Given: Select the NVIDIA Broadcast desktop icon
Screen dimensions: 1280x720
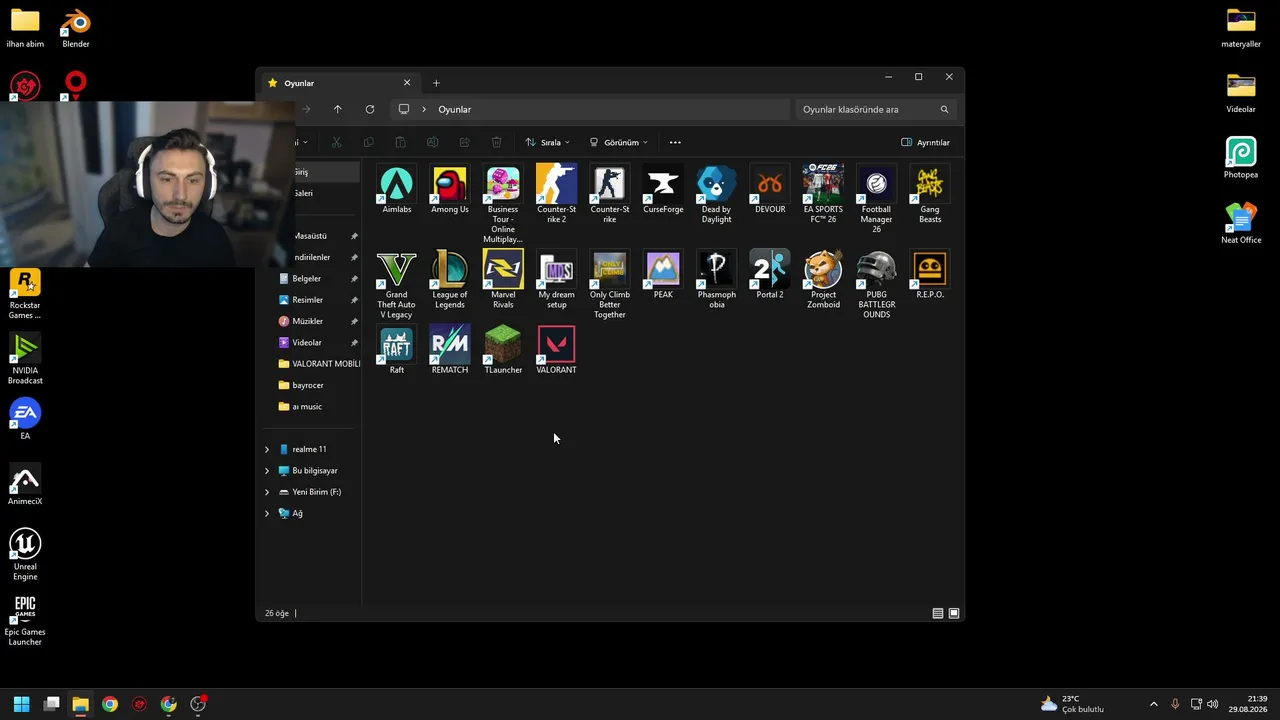Looking at the screenshot, I should coord(25,359).
